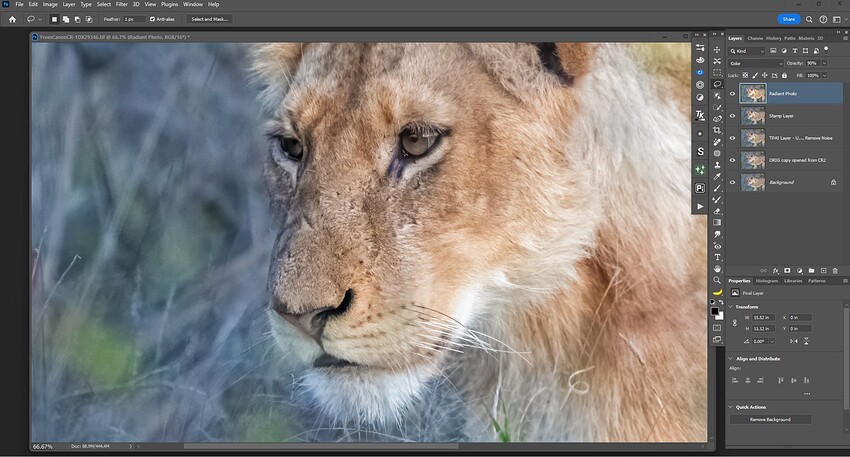Hide the TPAI Layer Remove Noise layer
This screenshot has width=850, height=457.
click(x=732, y=138)
